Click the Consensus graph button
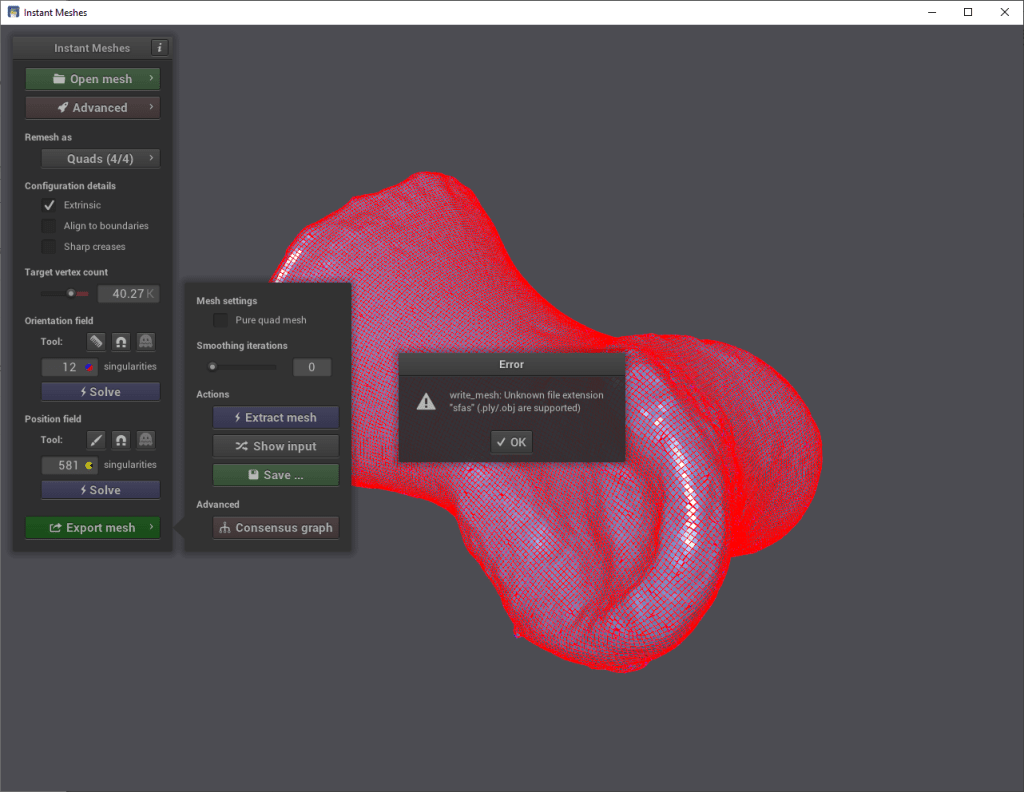 point(276,528)
